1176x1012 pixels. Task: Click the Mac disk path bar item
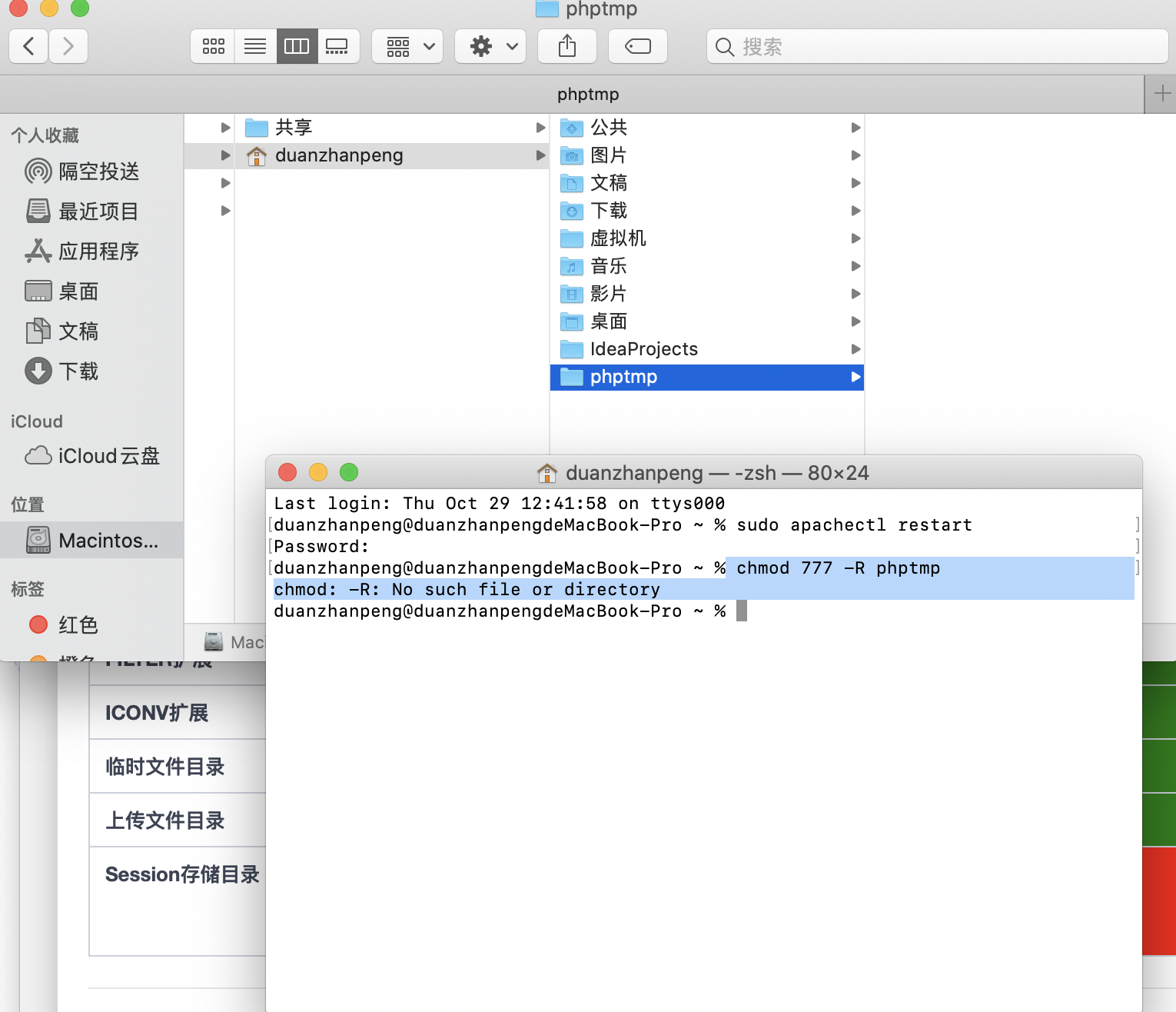pyautogui.click(x=234, y=642)
